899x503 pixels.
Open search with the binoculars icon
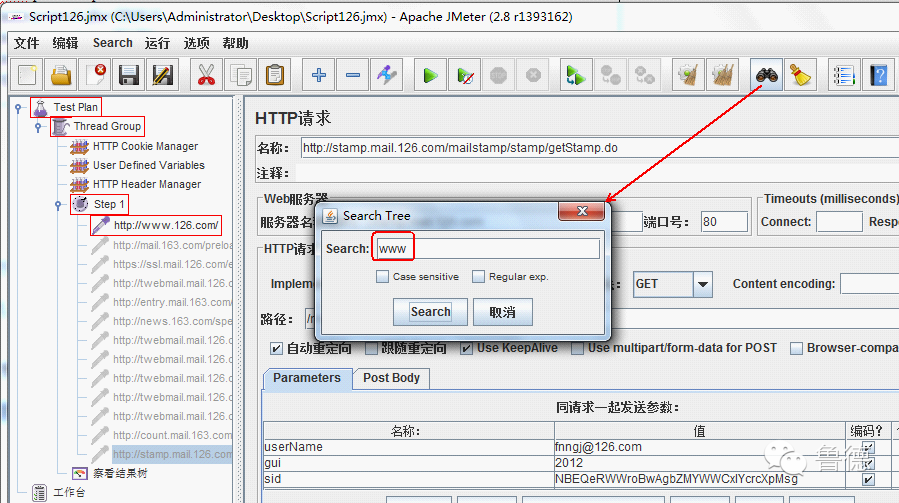[767, 75]
